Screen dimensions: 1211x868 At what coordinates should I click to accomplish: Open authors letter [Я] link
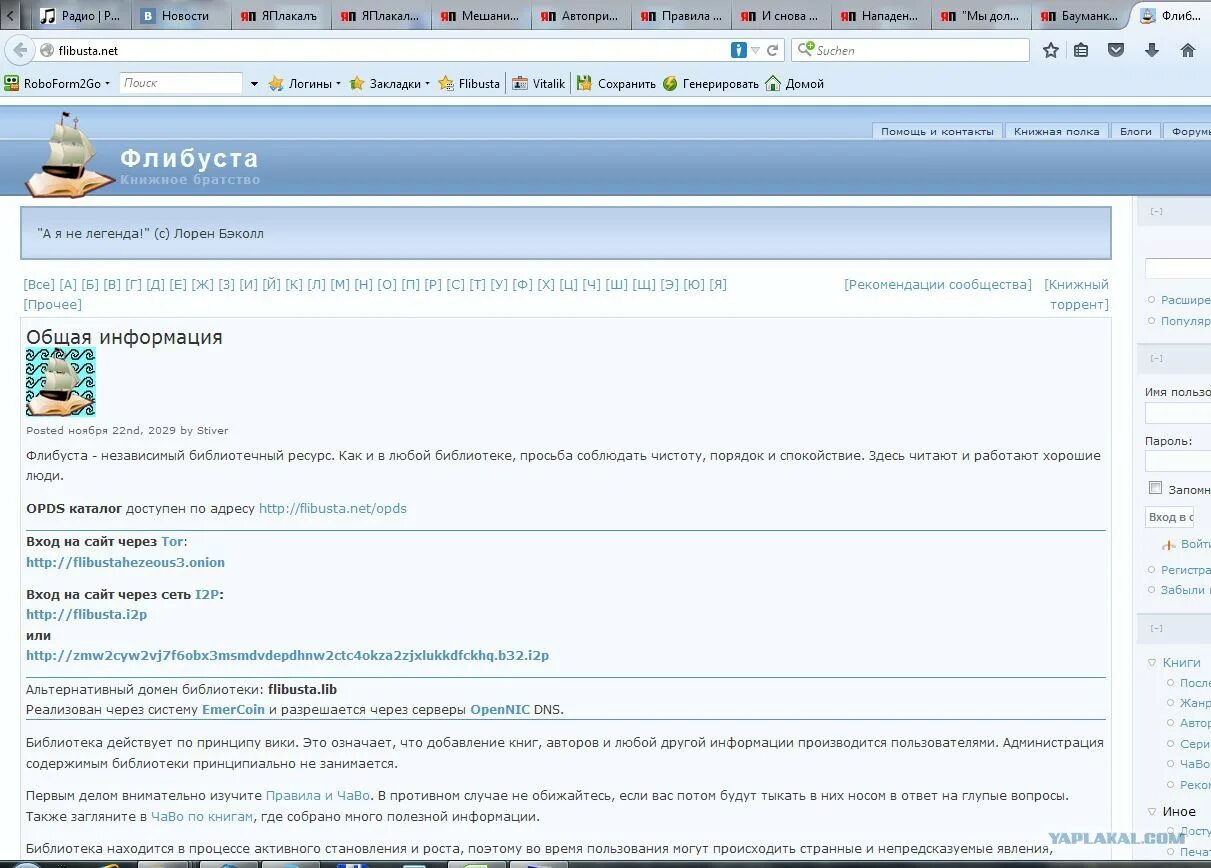(718, 284)
